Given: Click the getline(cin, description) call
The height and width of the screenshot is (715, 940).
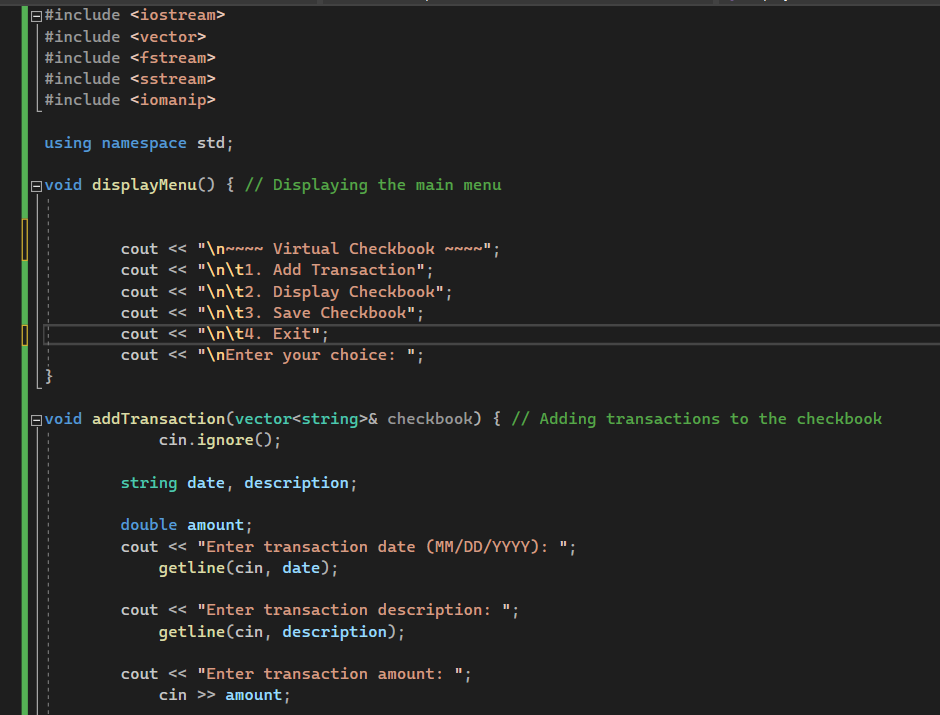Looking at the screenshot, I should point(281,631).
